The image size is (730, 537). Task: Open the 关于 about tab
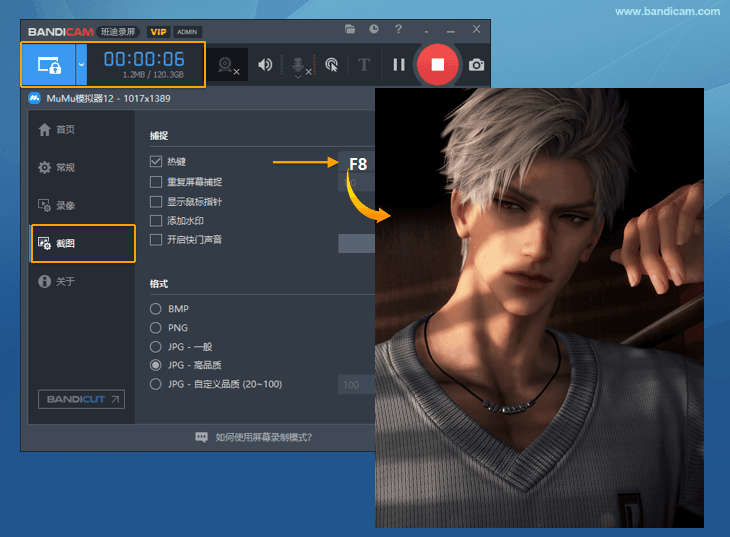click(82, 281)
